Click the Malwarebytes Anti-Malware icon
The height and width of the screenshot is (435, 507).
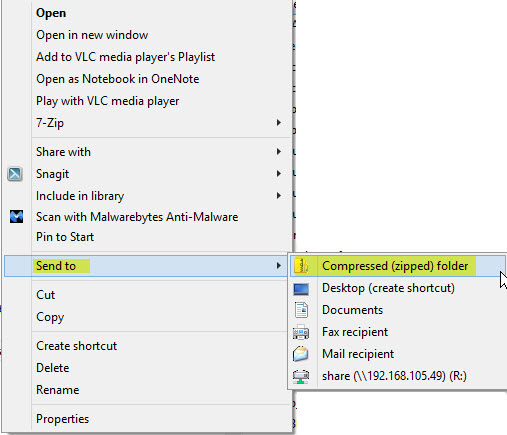(16, 217)
